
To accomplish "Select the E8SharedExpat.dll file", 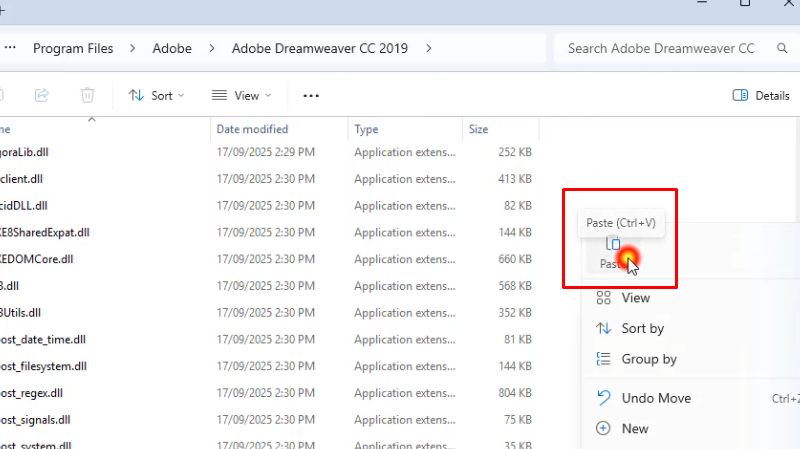I will pos(45,233).
